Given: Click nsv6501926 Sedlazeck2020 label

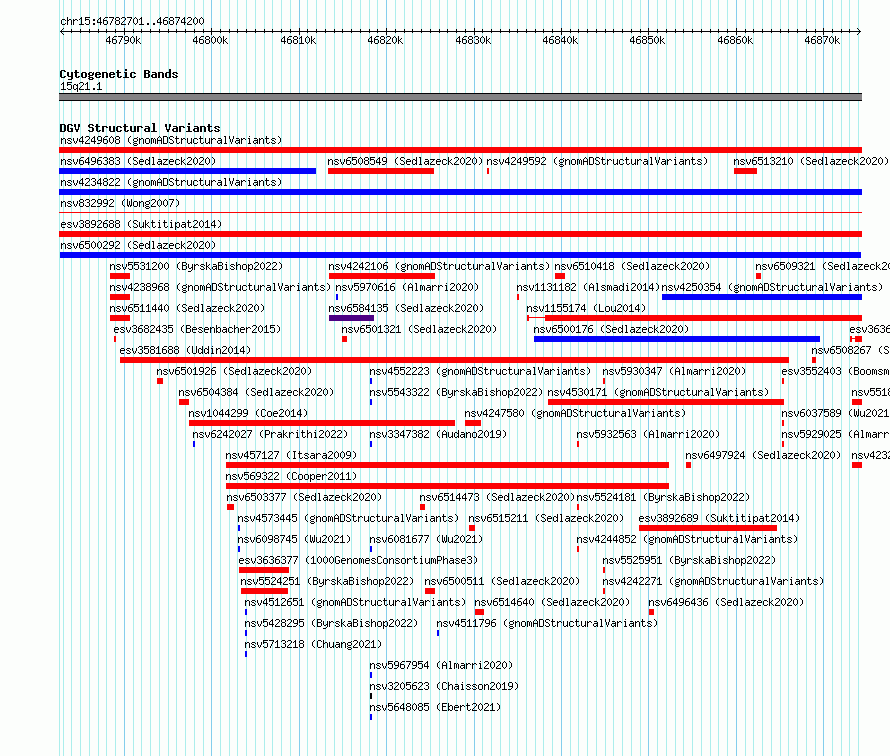Looking at the screenshot, I should point(234,371).
